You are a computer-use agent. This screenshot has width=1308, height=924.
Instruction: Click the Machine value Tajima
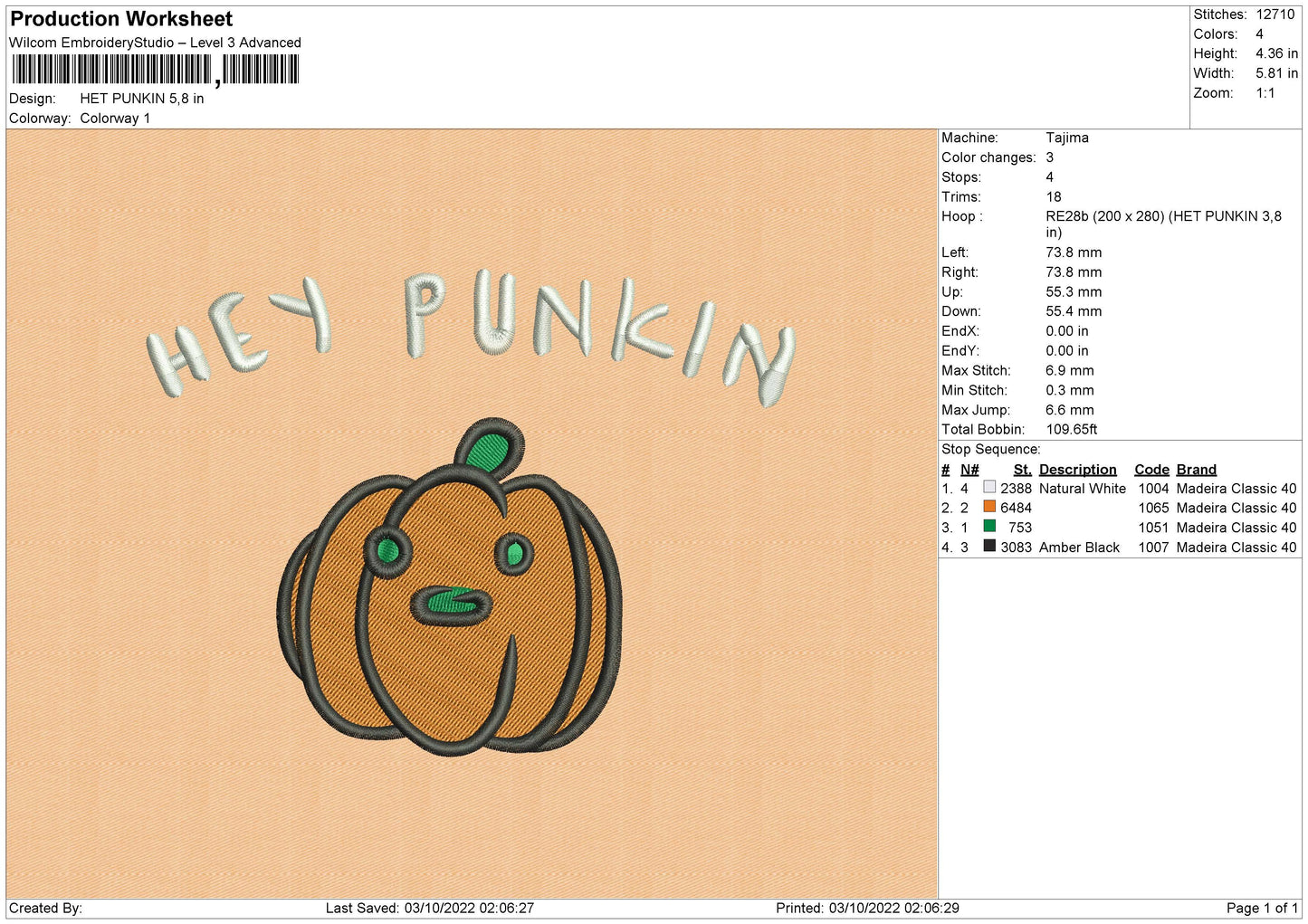coord(1067,138)
